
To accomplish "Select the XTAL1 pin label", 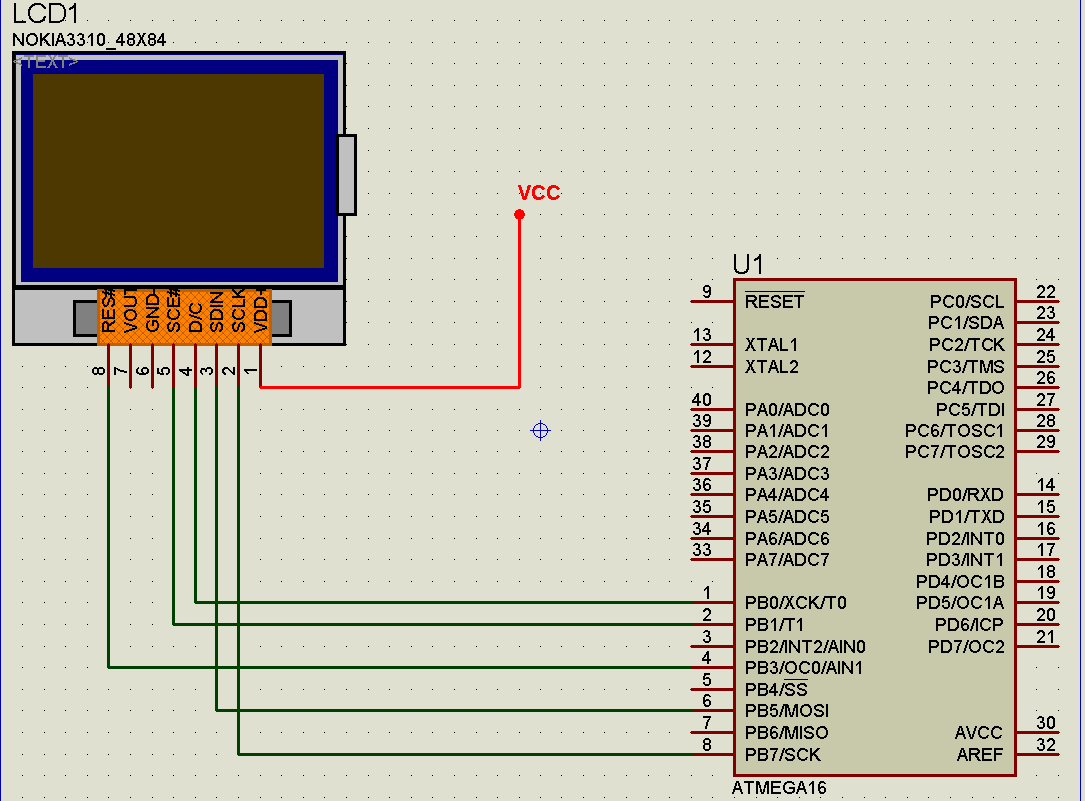I will click(x=771, y=344).
